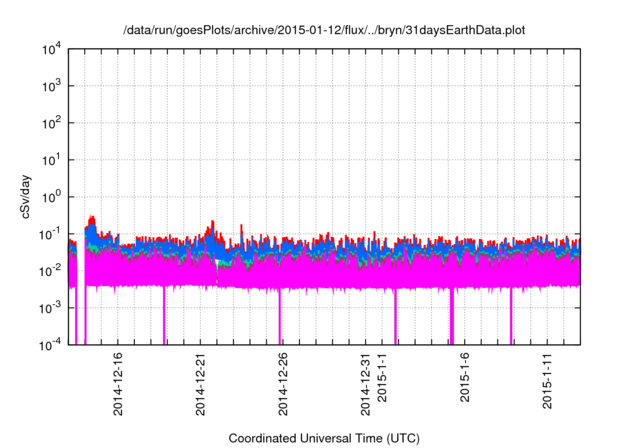Select the cSv/day y-axis label

pos(26,197)
